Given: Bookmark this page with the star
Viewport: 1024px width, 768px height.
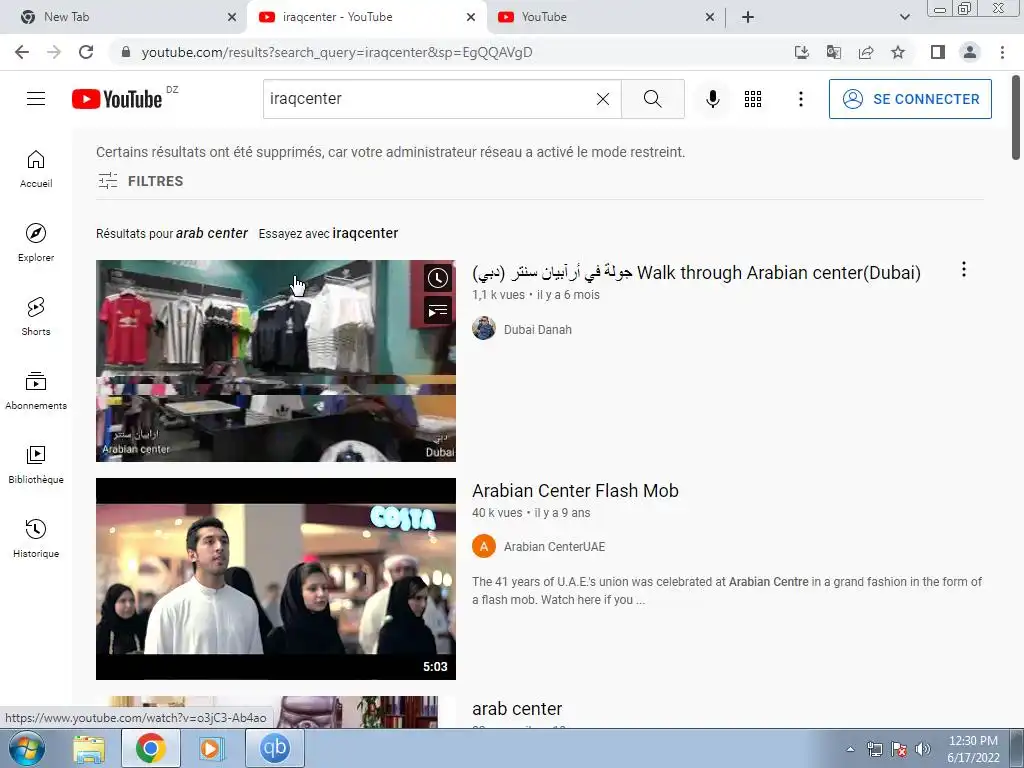Looking at the screenshot, I should [x=898, y=52].
